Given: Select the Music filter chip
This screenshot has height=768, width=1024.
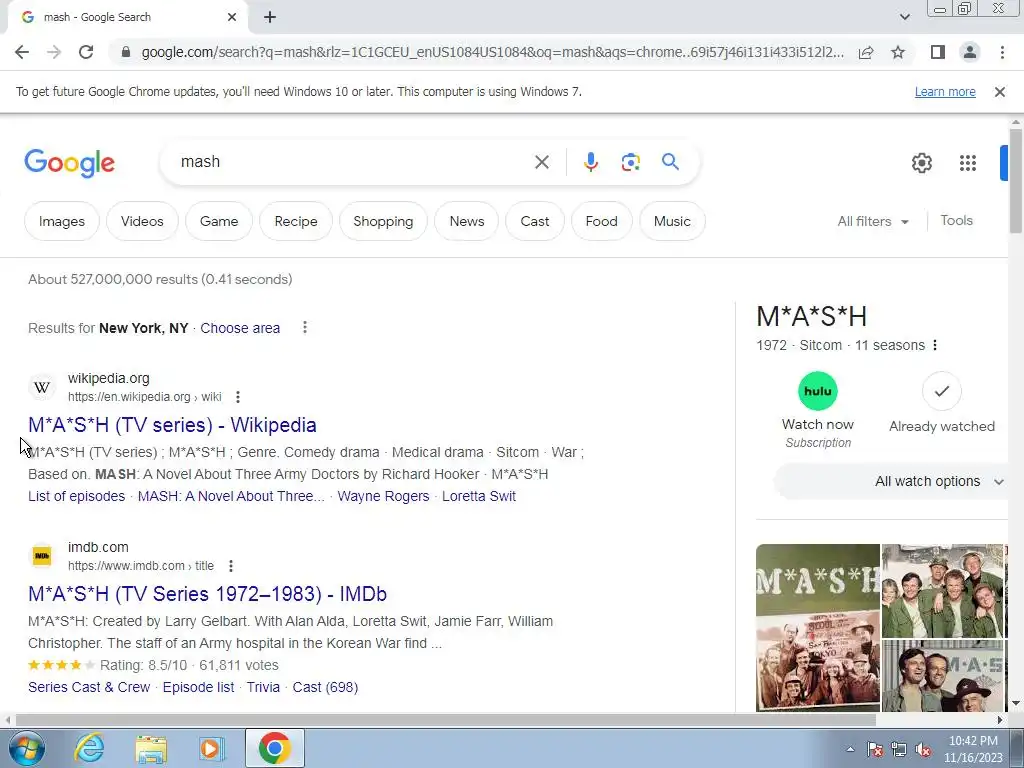Looking at the screenshot, I should 672,221.
